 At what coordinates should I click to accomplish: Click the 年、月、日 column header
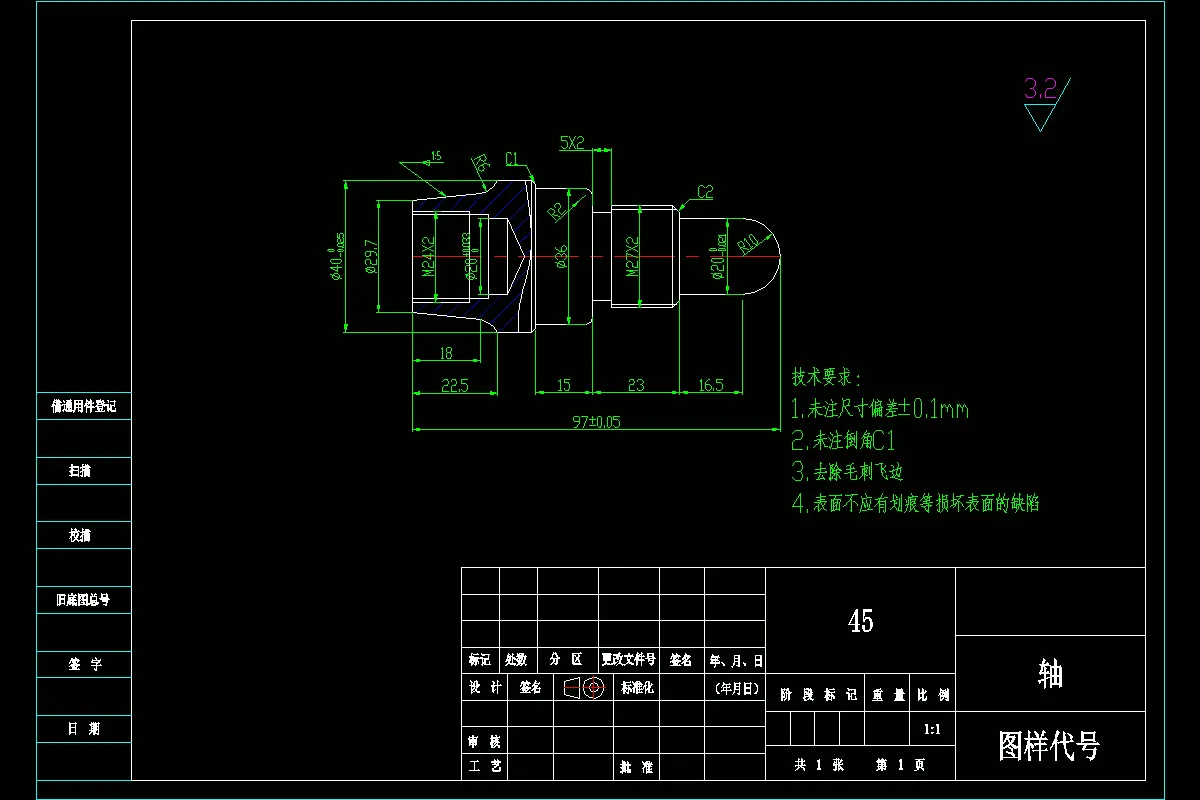click(736, 660)
